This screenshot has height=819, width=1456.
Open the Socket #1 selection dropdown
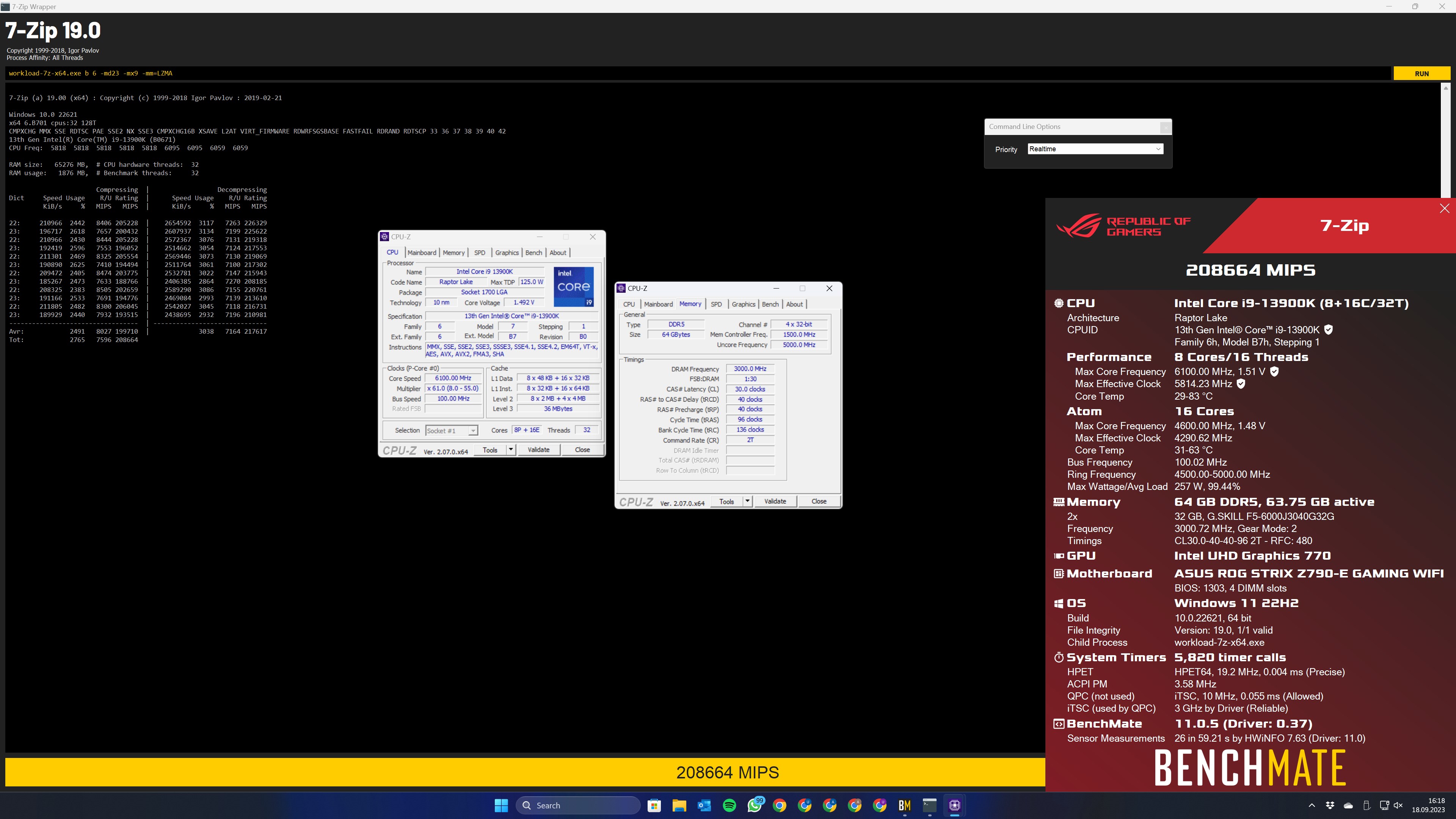[452, 431]
